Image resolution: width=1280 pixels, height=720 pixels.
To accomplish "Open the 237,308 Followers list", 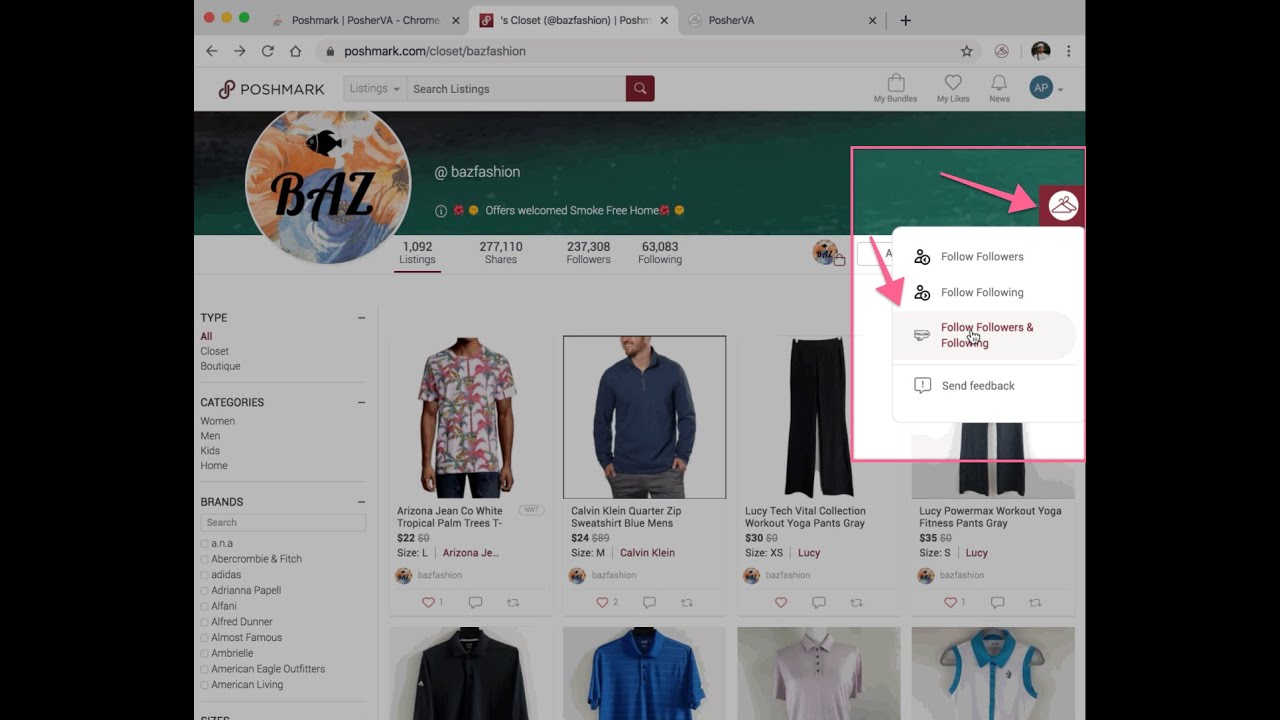I will point(588,253).
